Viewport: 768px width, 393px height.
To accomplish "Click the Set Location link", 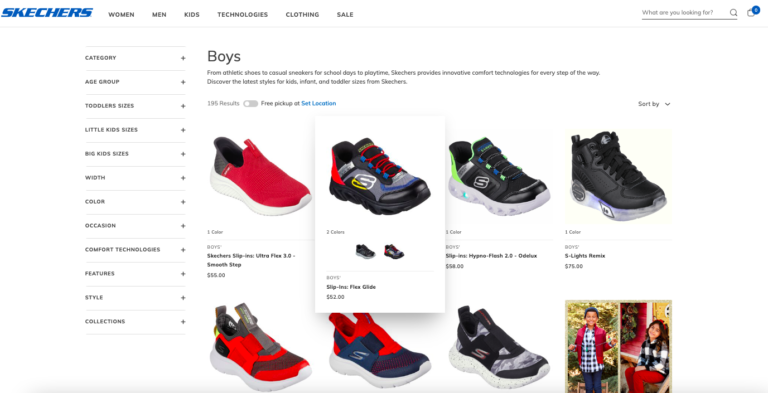I will point(319,103).
